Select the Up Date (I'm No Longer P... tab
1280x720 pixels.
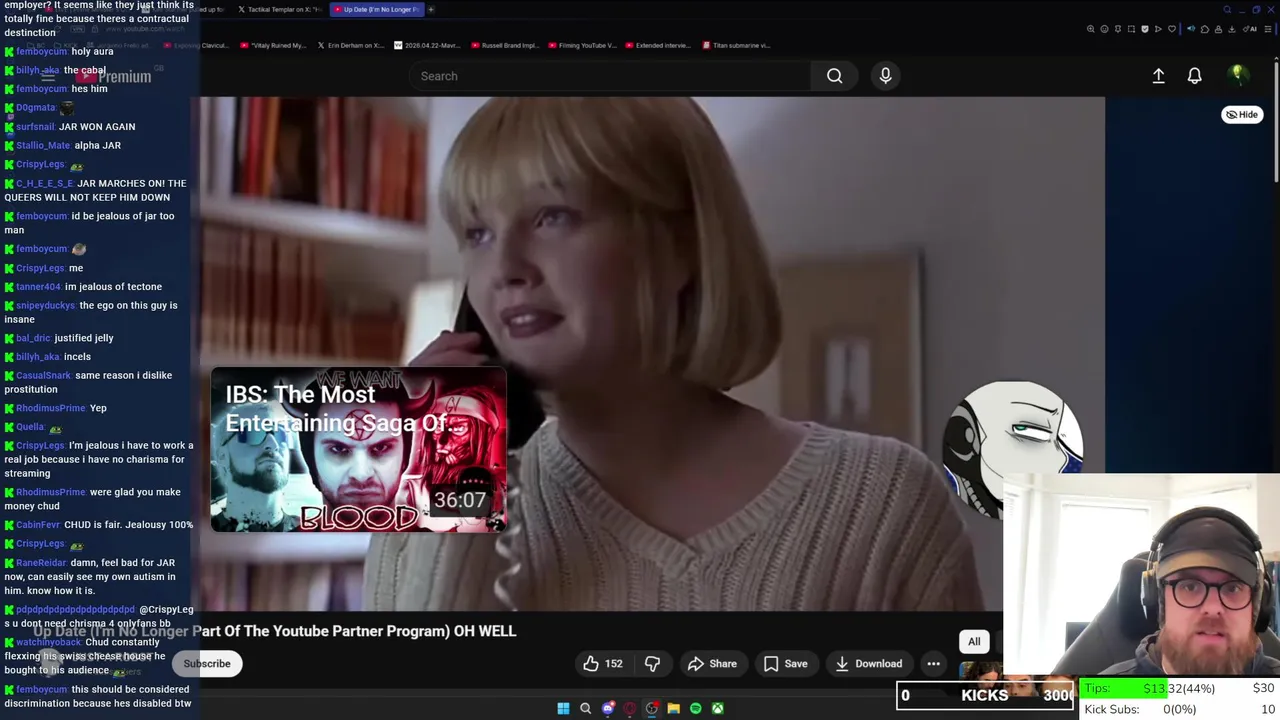(376, 9)
